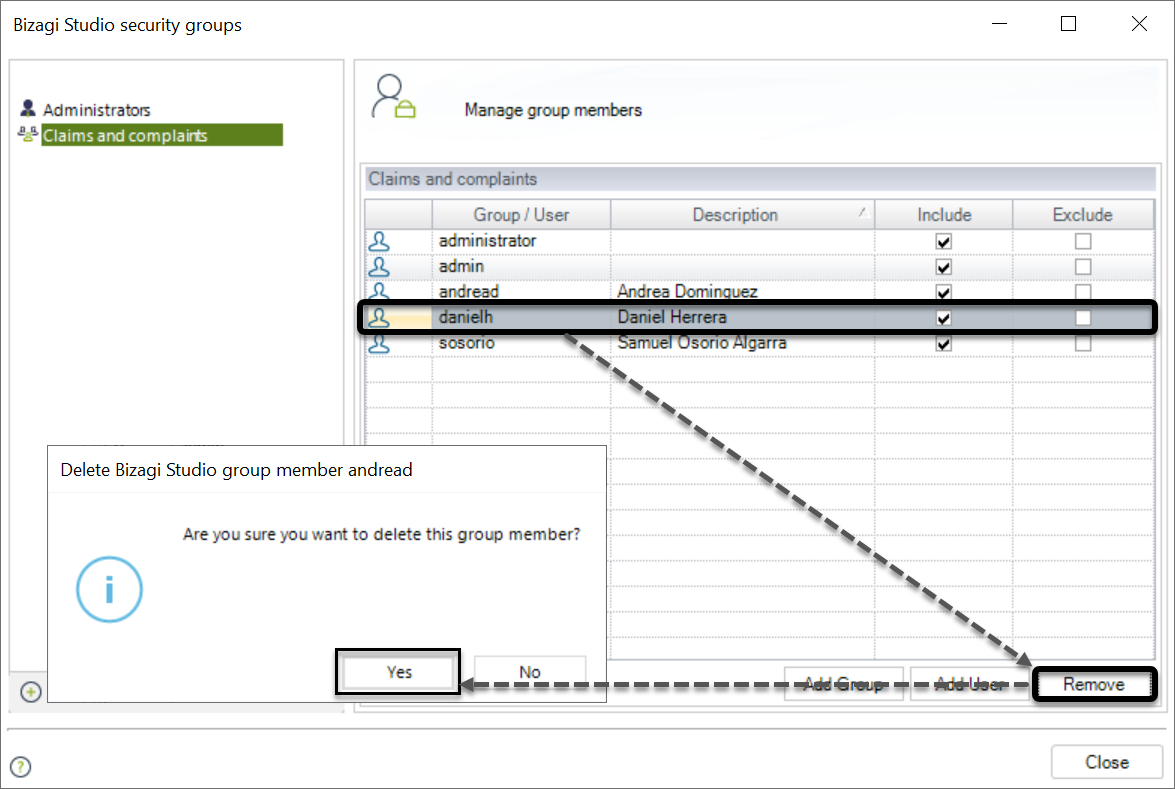Click the Daniel Herrera description cell
Screen dimensions: 1175x789
[x=742, y=318]
